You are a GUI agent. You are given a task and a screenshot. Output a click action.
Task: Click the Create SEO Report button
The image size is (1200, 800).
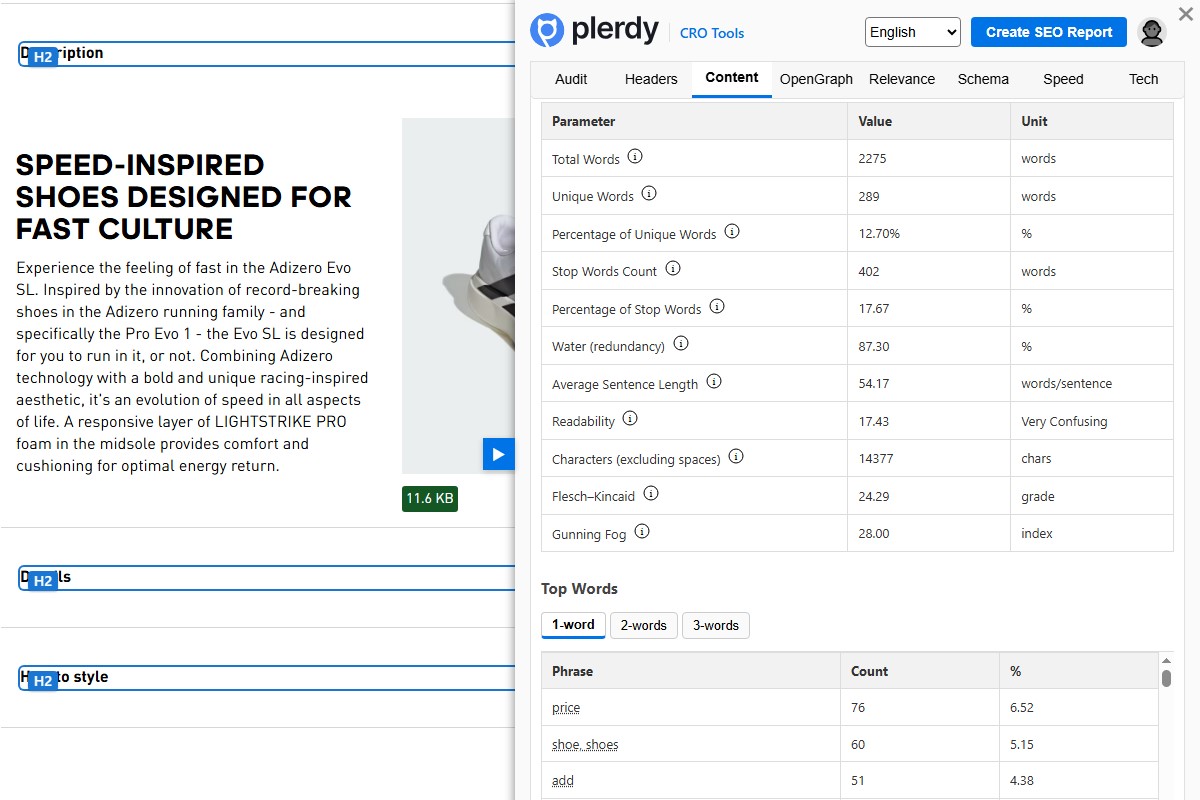coord(1048,32)
